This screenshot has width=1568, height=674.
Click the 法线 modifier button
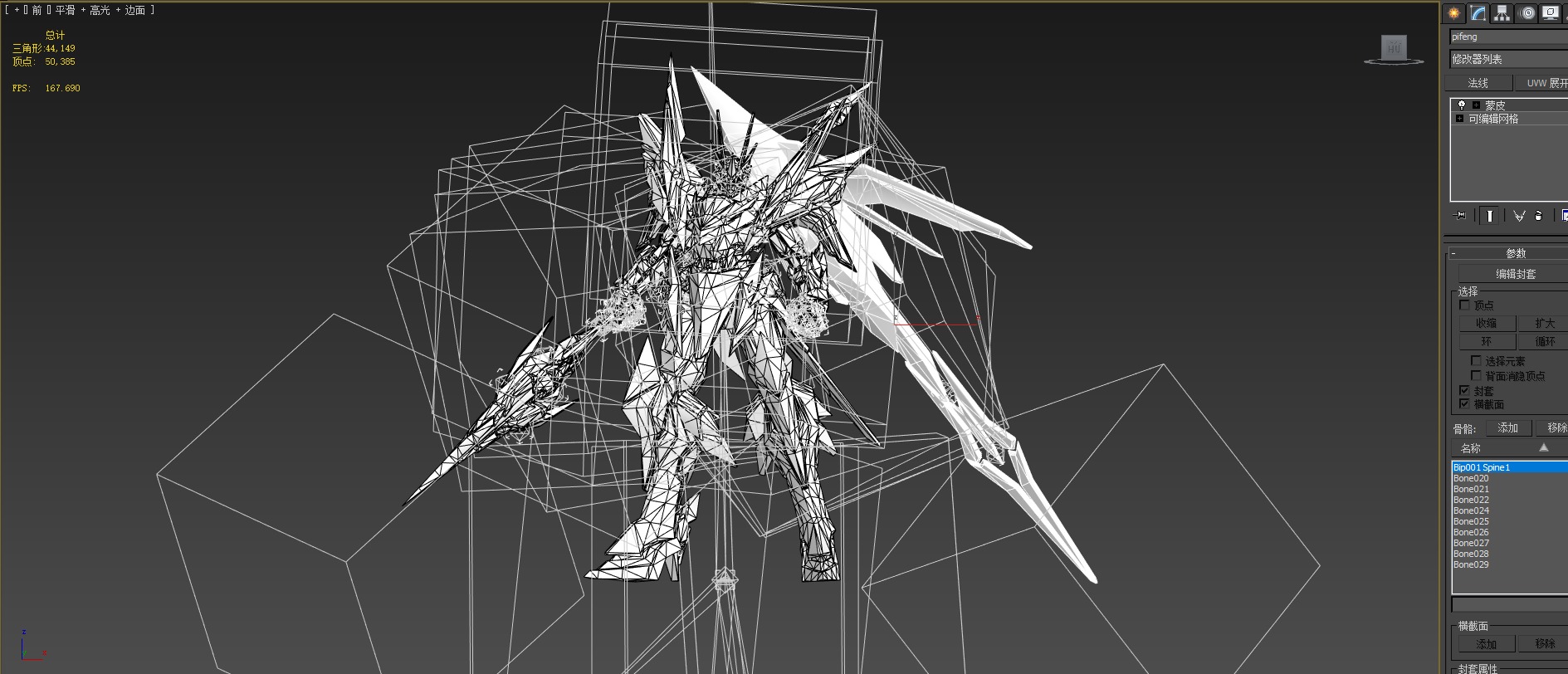click(x=1478, y=83)
